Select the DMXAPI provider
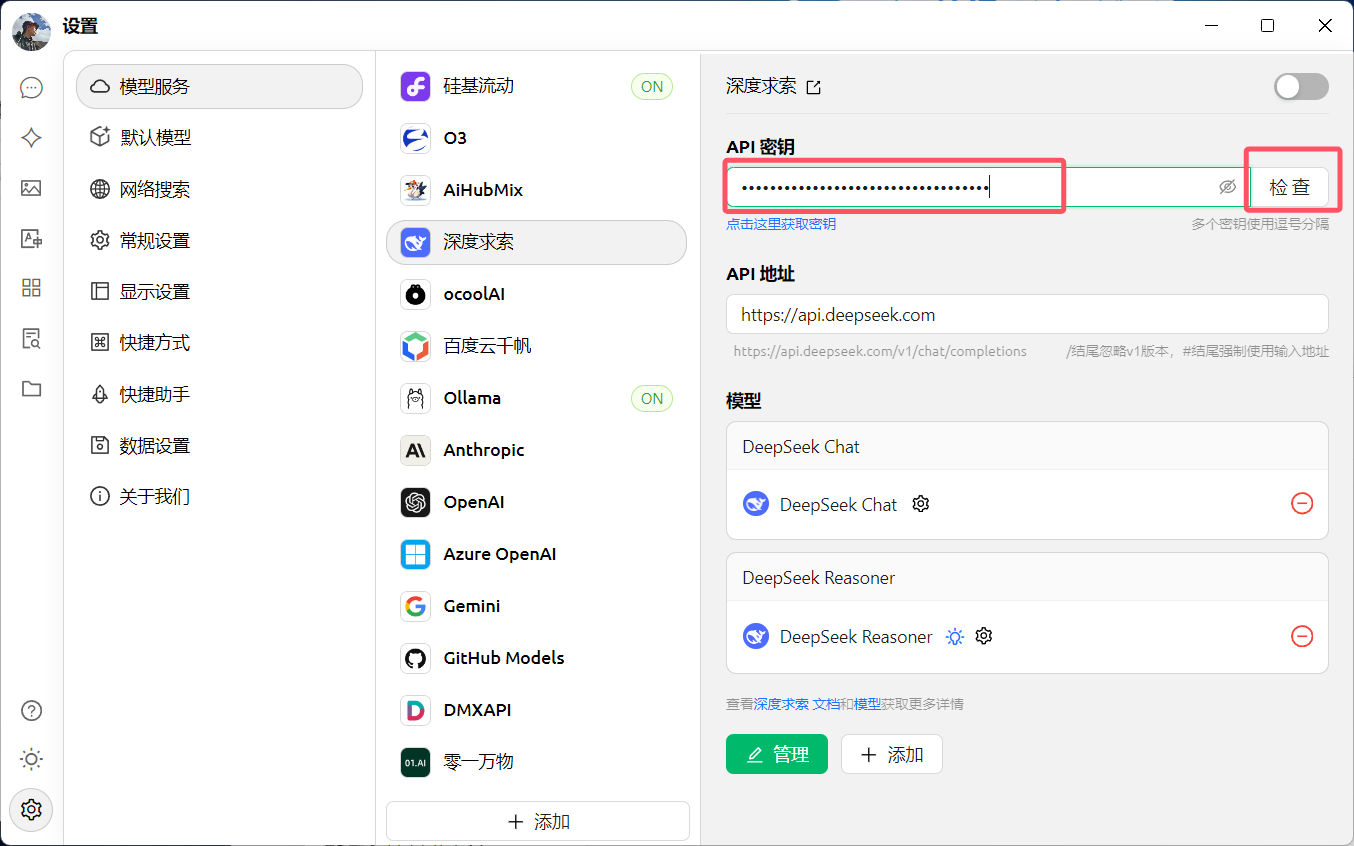The width and height of the screenshot is (1354, 846). coord(537,710)
